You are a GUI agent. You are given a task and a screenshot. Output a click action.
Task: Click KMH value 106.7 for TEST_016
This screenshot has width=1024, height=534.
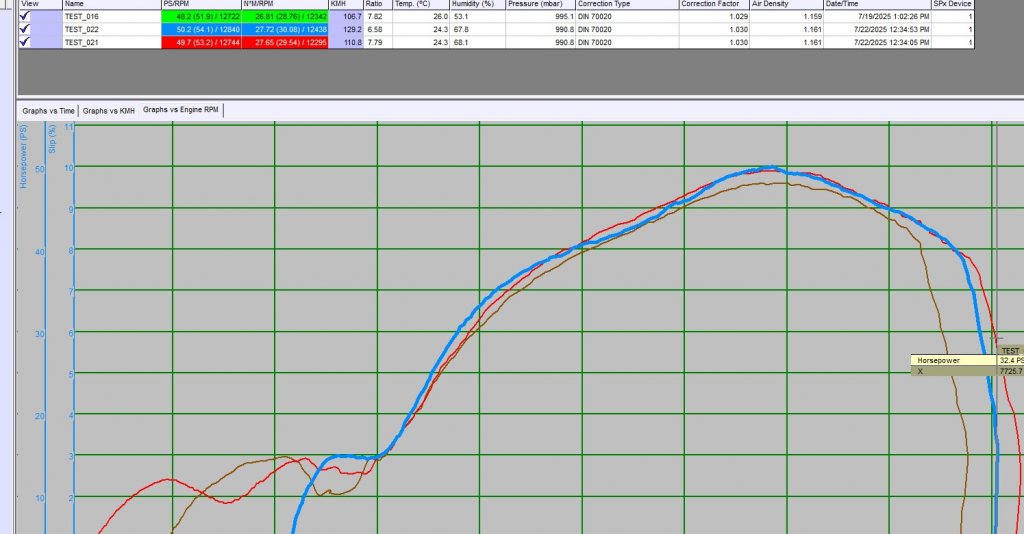(352, 16)
